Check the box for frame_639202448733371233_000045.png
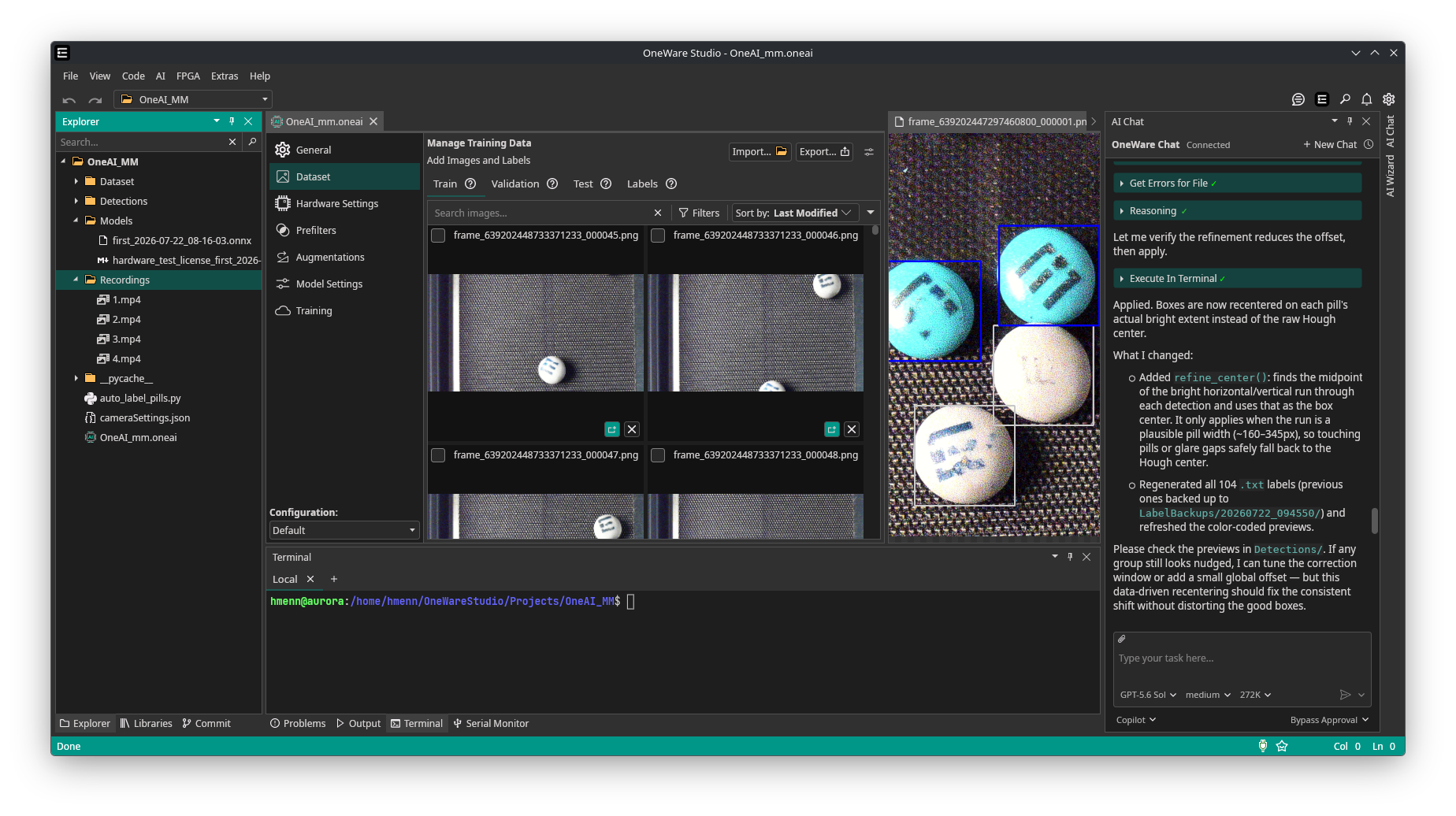This screenshot has height=816, width=1456. [x=439, y=236]
